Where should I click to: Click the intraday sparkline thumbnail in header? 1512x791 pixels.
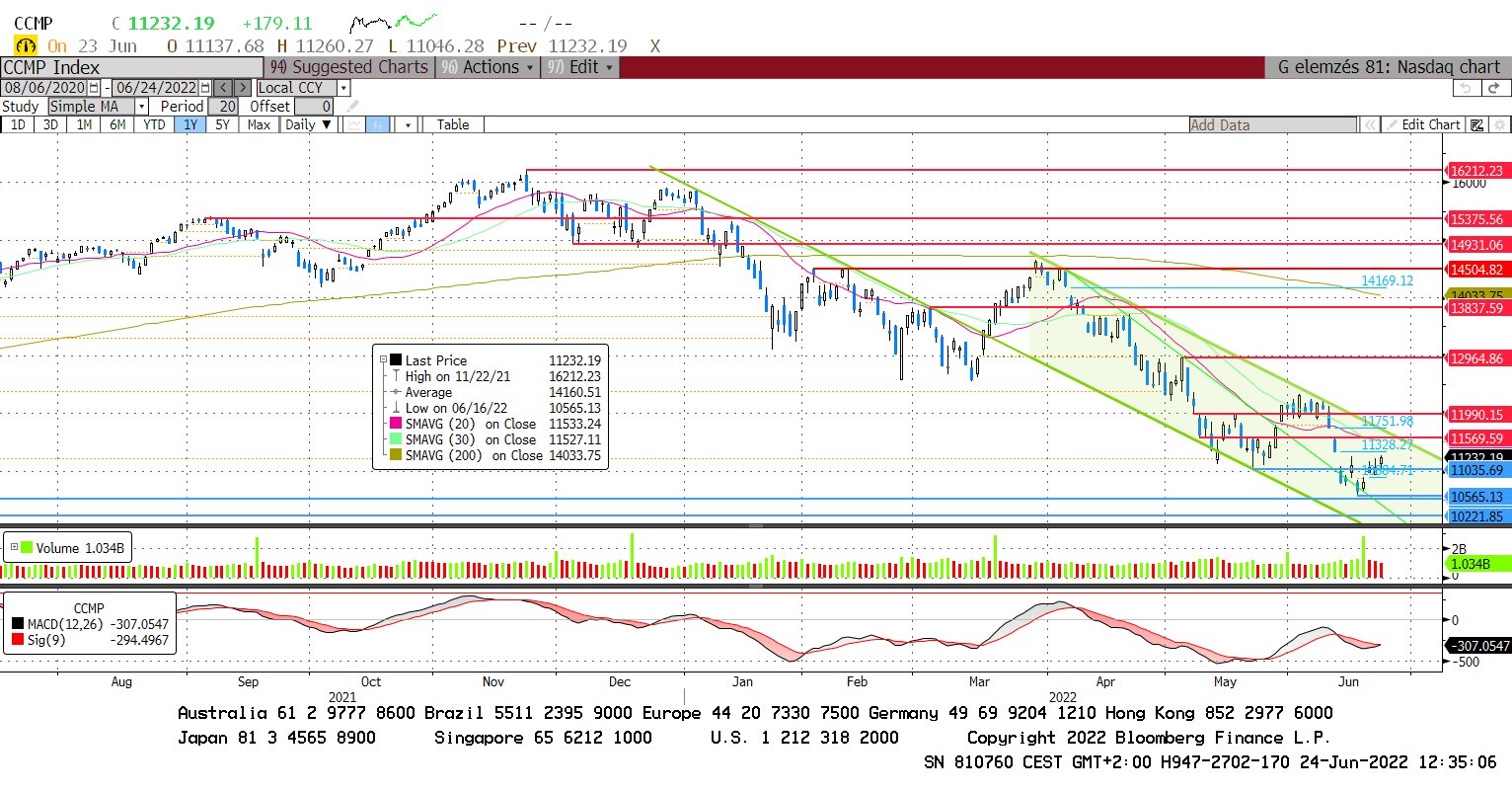click(394, 22)
